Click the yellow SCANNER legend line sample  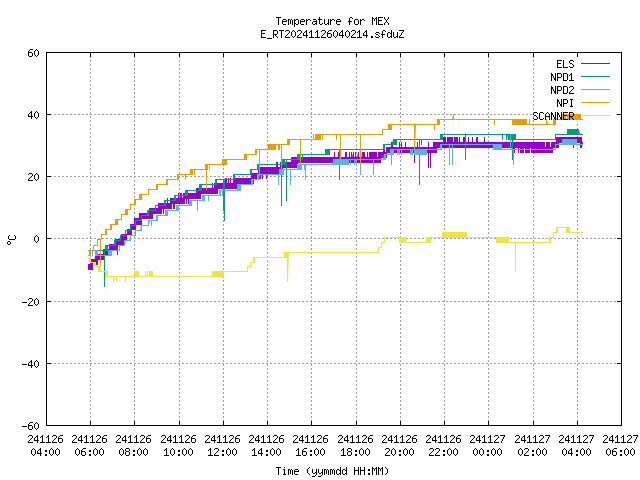(596, 116)
